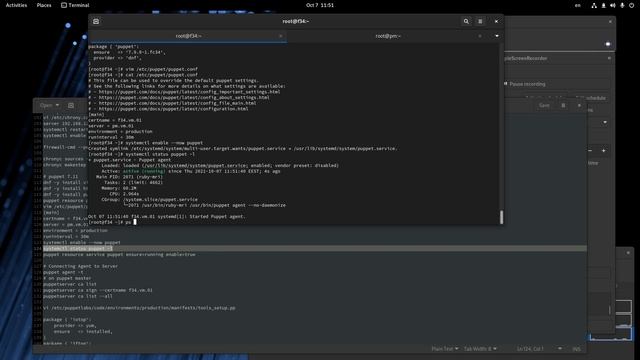Close the SimpleScreenRecorder panel
Viewport: 640px width, 360px height.
tap(609, 58)
